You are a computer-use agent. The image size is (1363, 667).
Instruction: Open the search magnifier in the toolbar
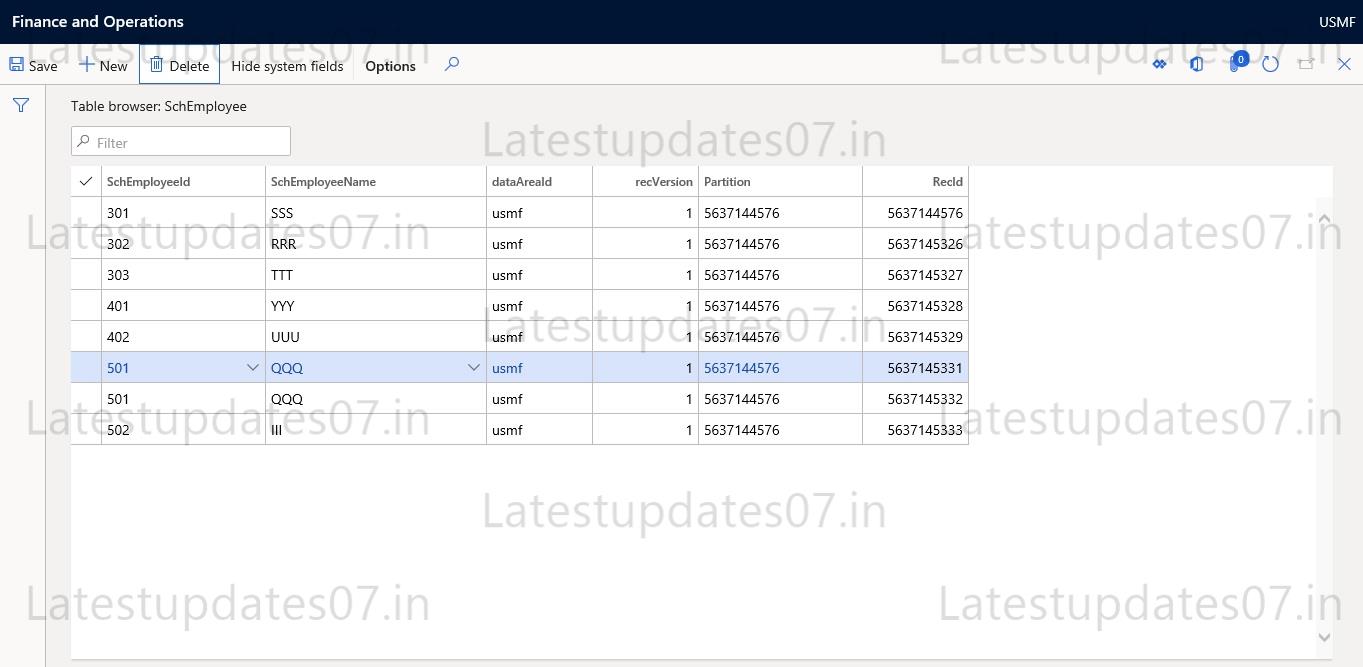click(x=451, y=63)
